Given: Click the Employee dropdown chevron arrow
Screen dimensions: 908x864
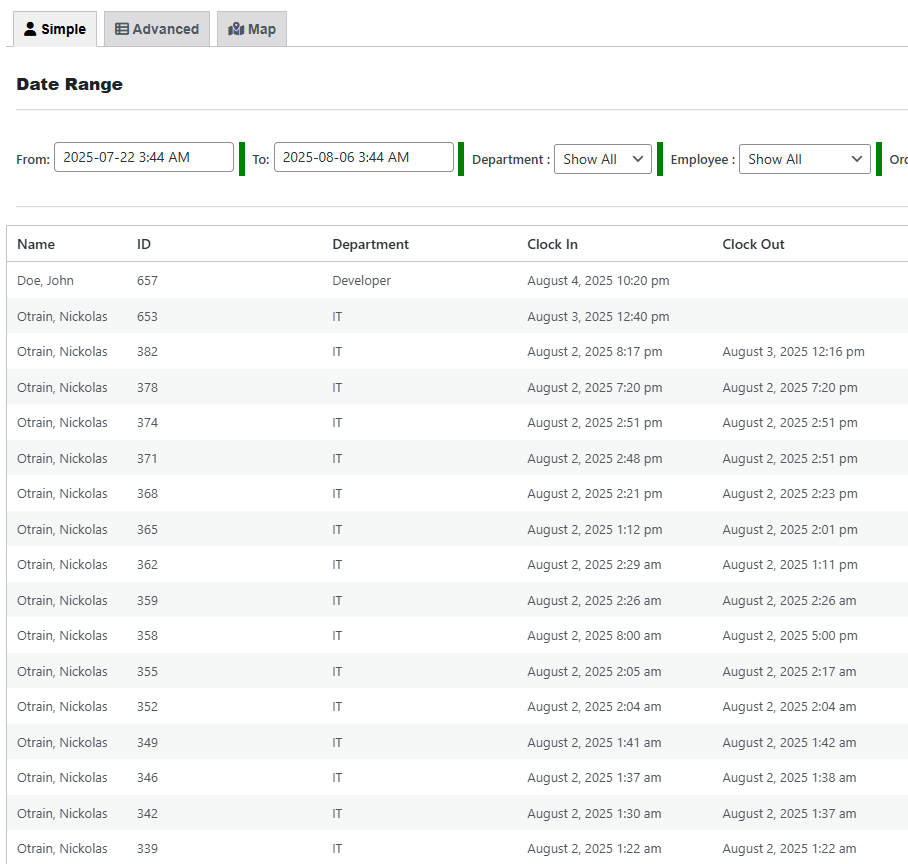Looking at the screenshot, I should click(857, 159).
